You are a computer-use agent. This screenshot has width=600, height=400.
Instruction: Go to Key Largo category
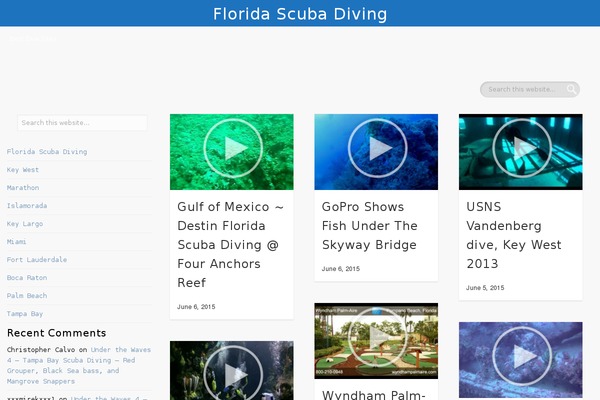click(25, 224)
